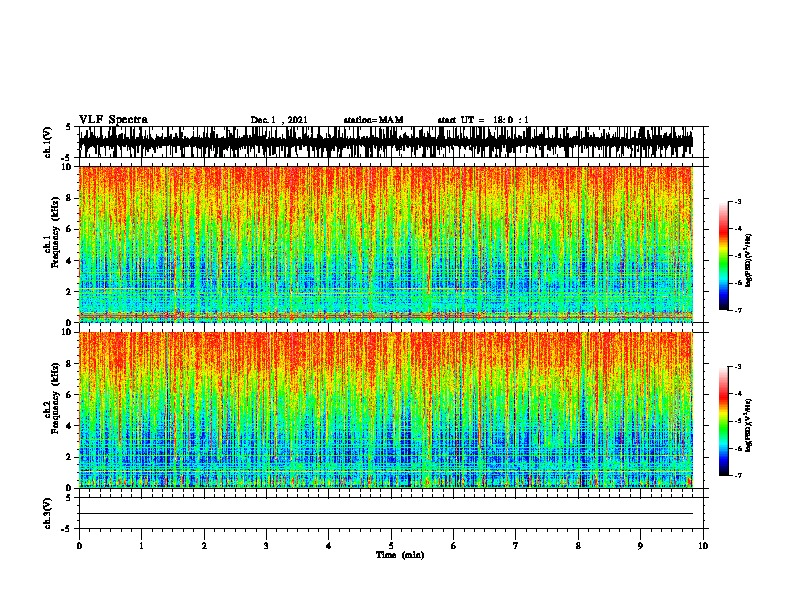The height and width of the screenshot is (612, 792).
Task: Click the flat ch.3 voltage line
Action: coord(385,514)
